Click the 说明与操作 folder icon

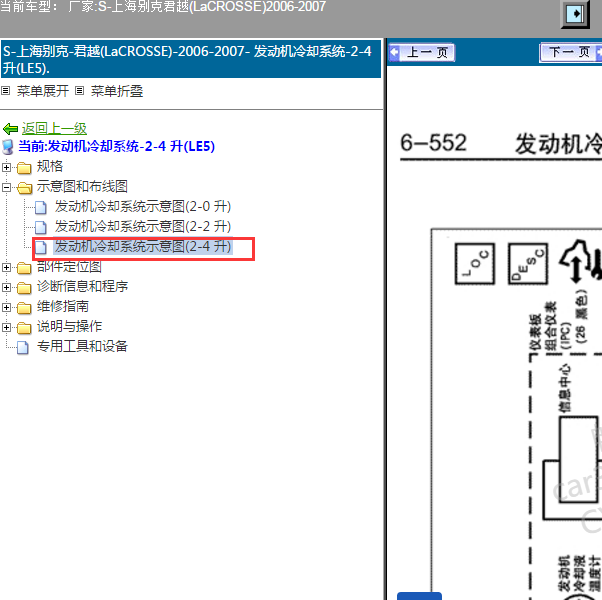click(24, 327)
